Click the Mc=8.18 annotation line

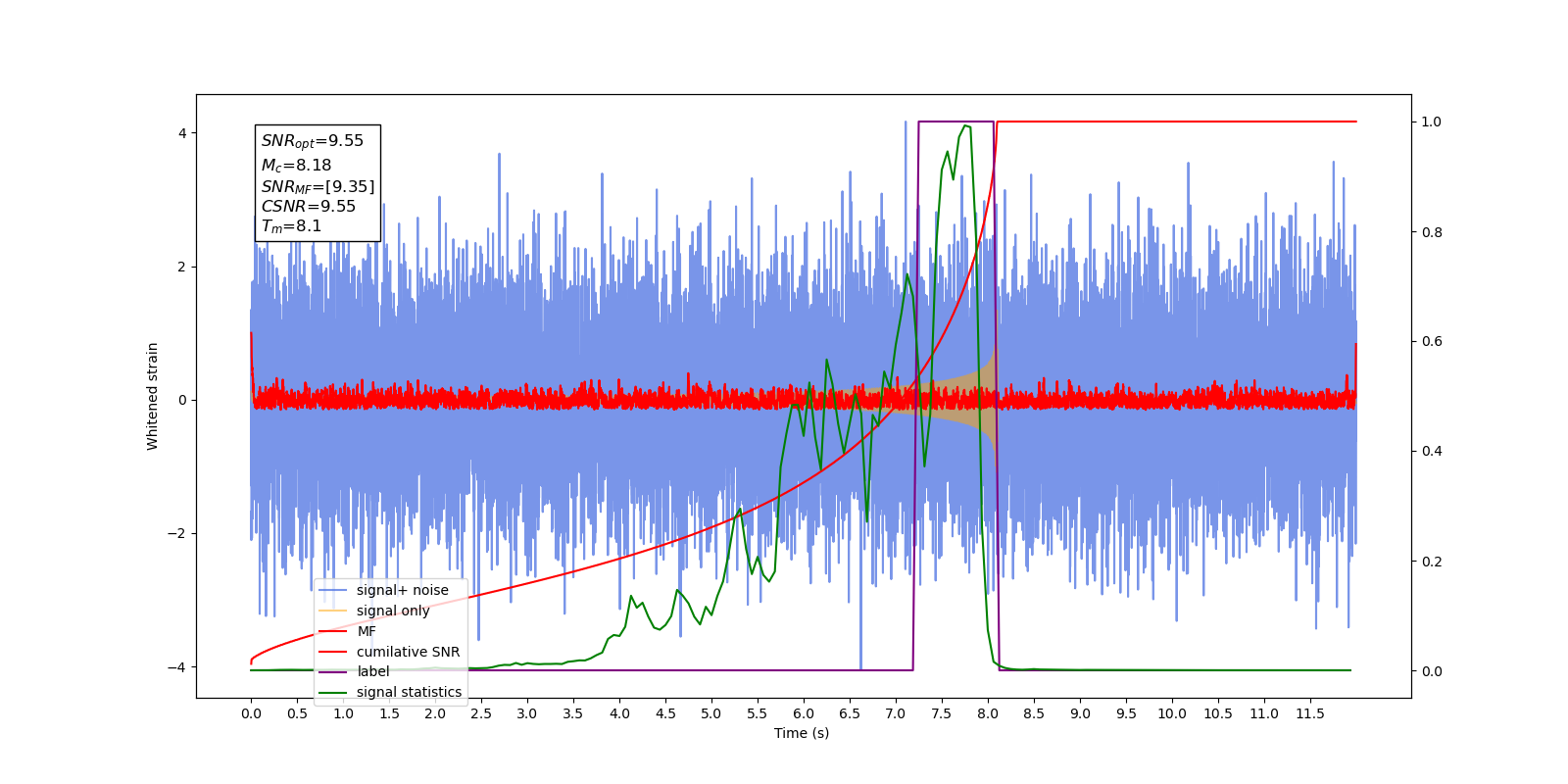point(296,166)
